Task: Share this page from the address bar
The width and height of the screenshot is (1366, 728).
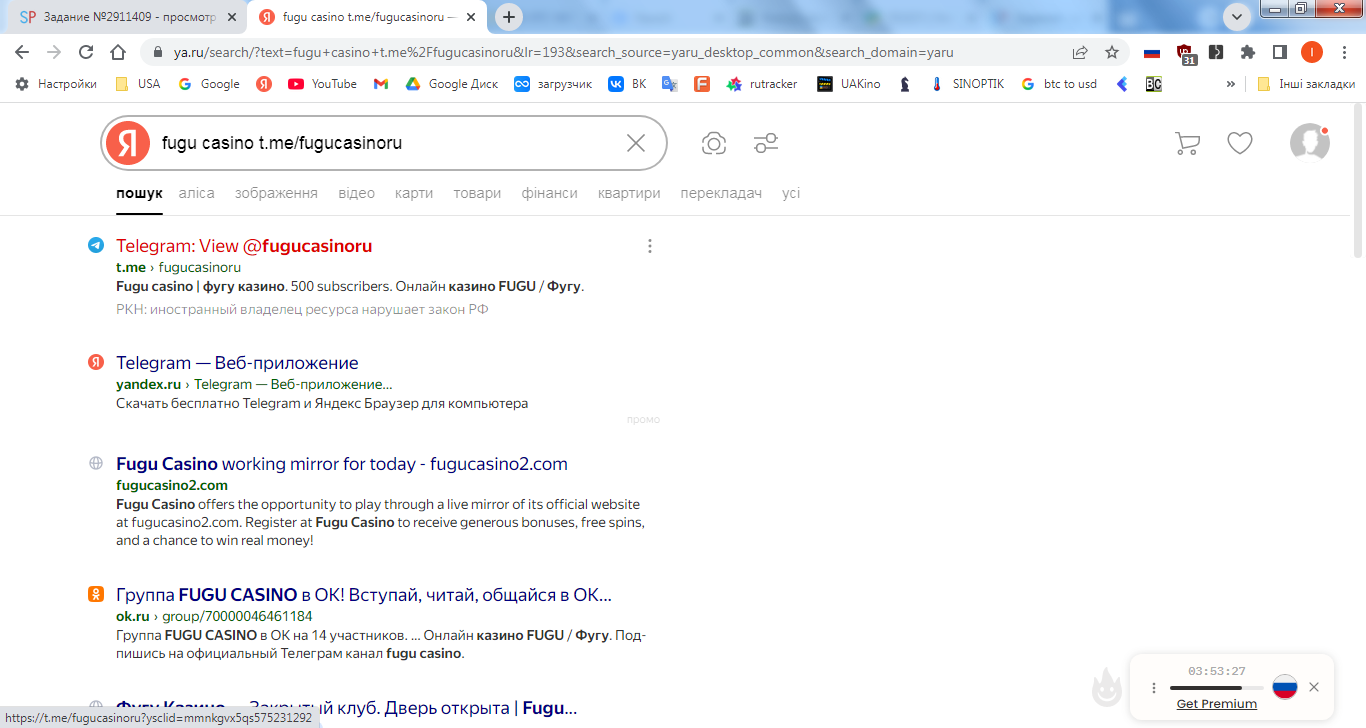Action: (1080, 52)
